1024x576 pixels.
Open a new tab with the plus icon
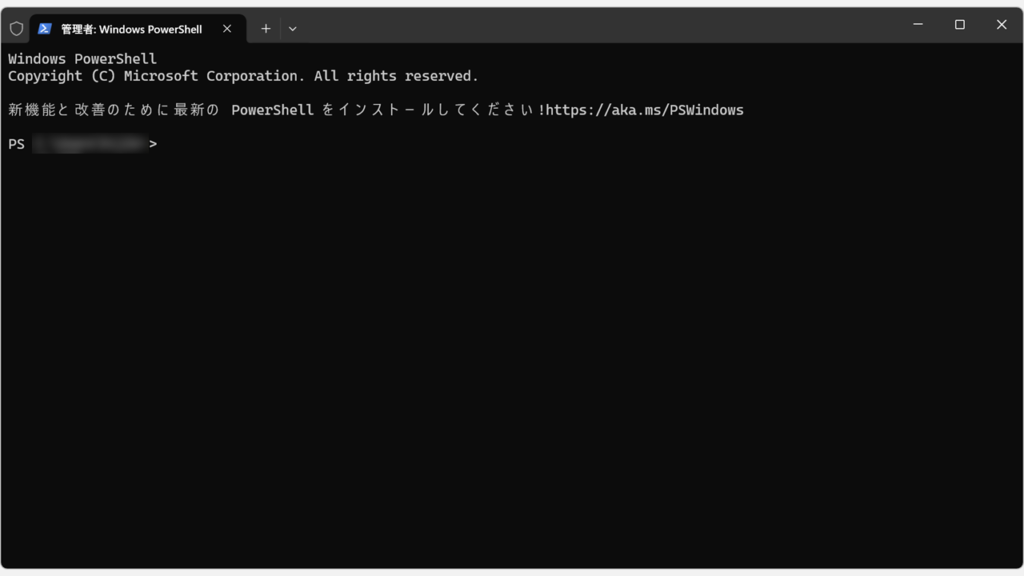coord(265,29)
